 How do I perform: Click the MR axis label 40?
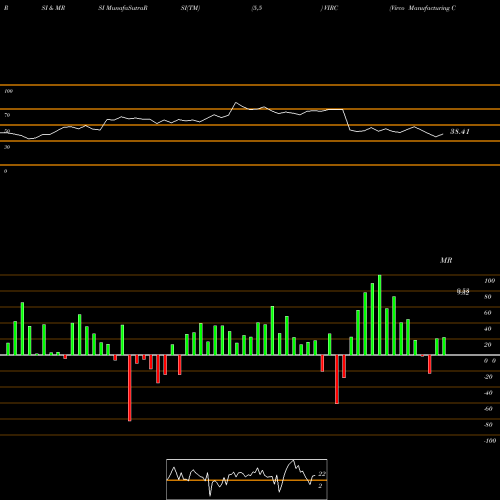487,329
